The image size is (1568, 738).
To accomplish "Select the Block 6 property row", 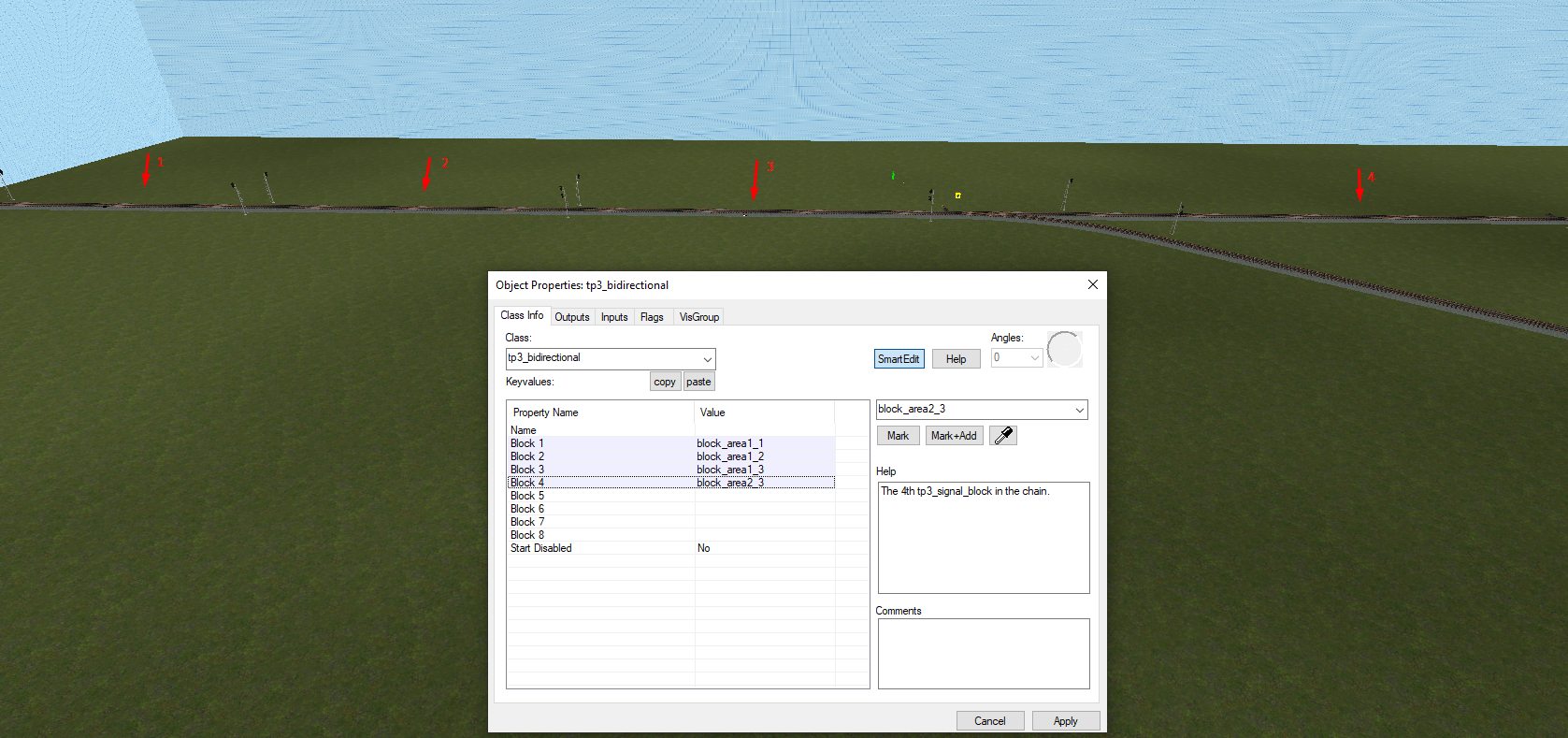I will [670, 509].
